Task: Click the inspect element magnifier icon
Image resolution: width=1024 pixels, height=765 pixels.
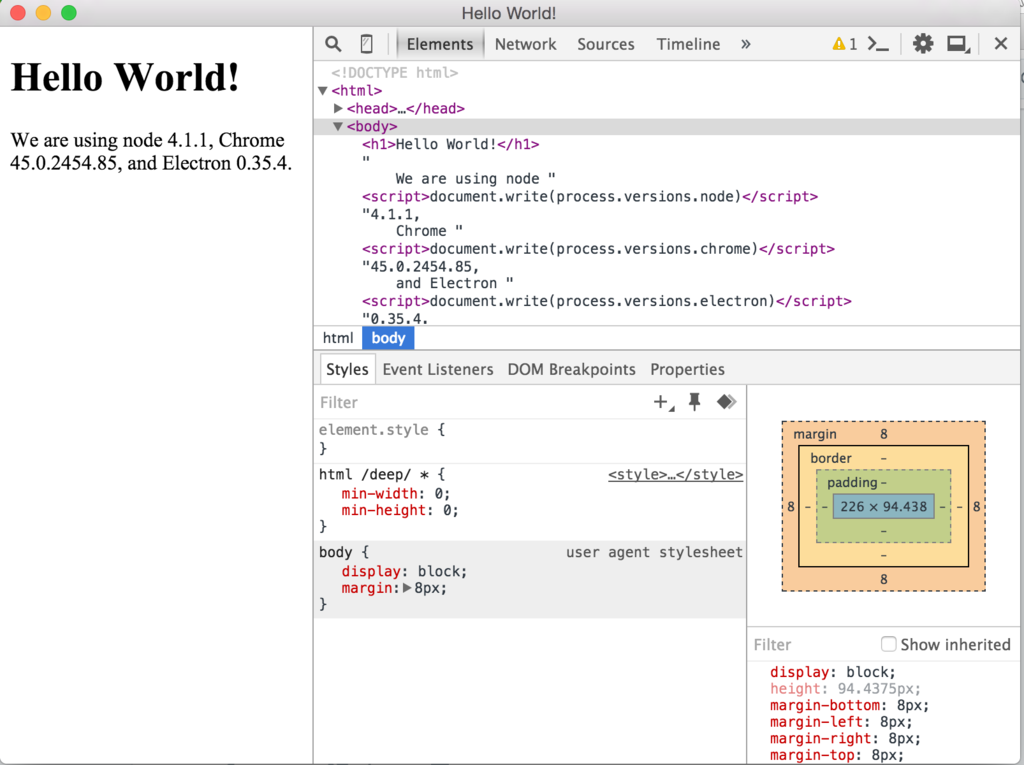Action: (333, 44)
